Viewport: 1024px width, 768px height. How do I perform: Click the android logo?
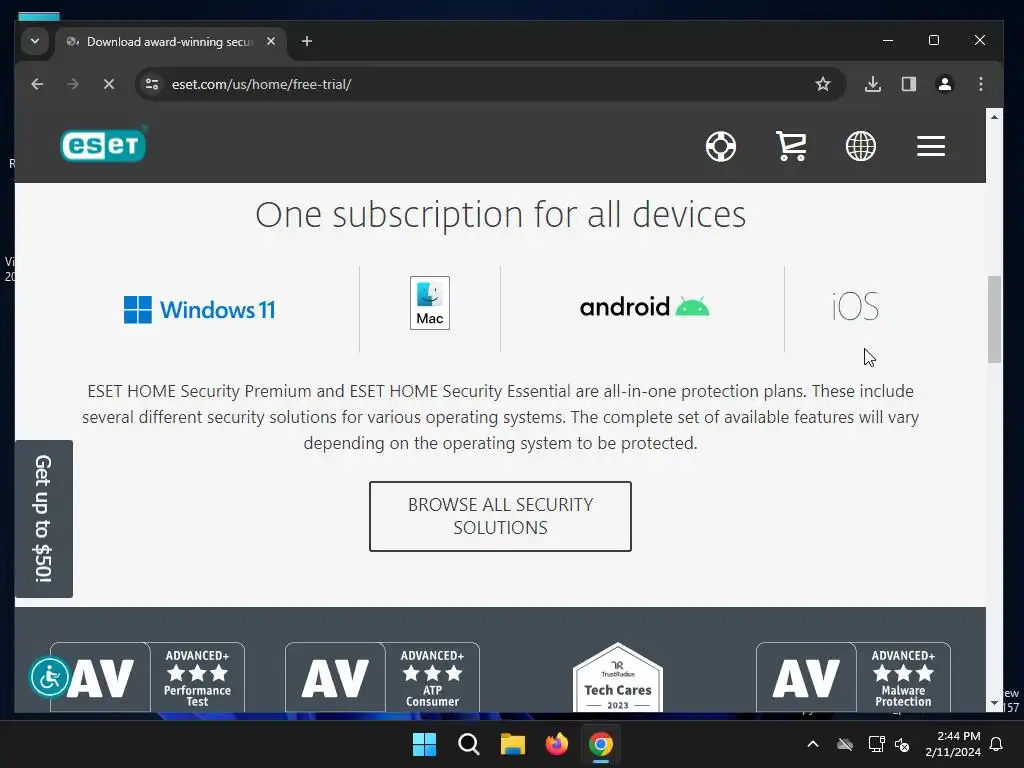coord(645,306)
